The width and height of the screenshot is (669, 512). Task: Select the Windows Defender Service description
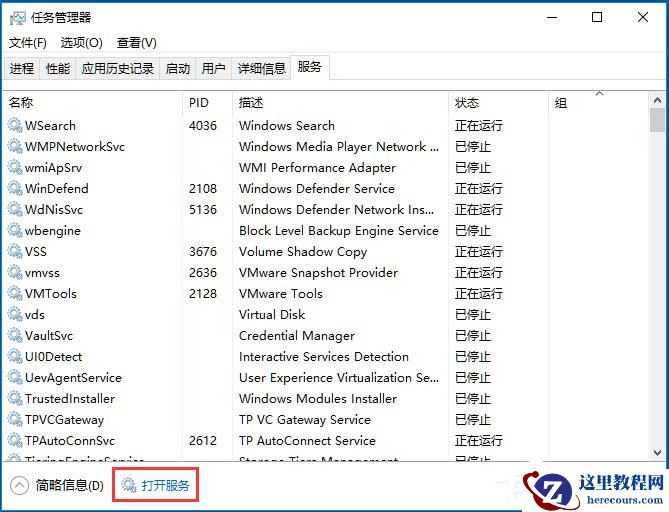pyautogui.click(x=317, y=188)
